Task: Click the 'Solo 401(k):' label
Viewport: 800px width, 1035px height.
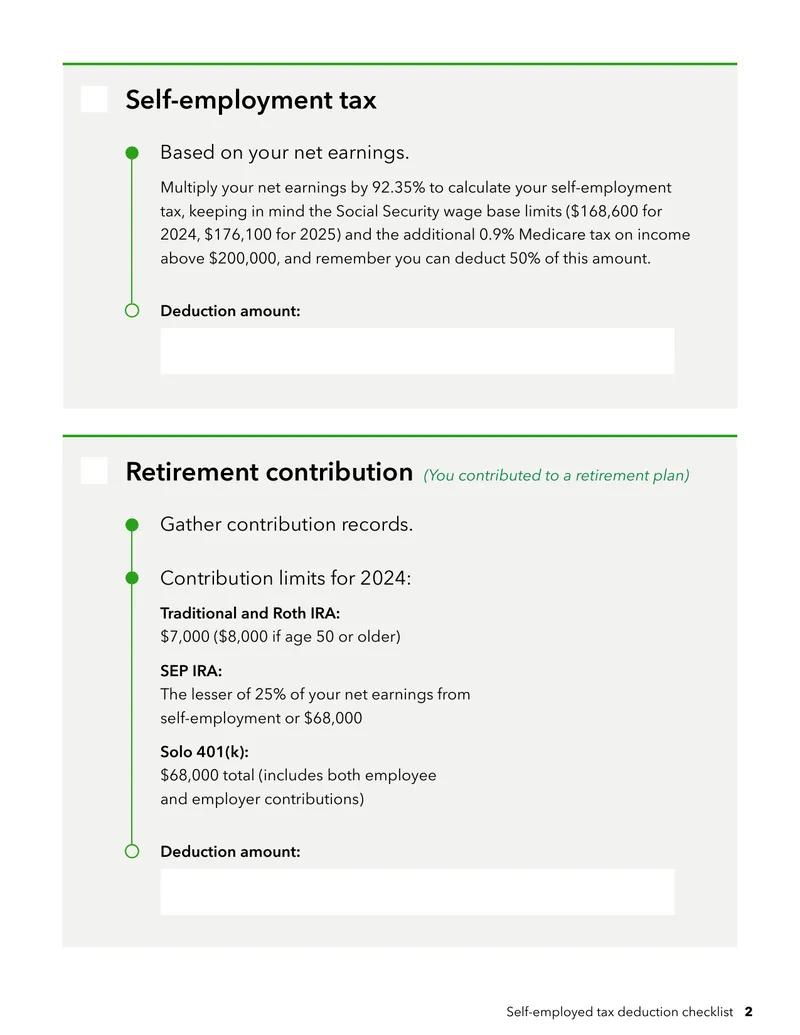Action: [x=205, y=752]
